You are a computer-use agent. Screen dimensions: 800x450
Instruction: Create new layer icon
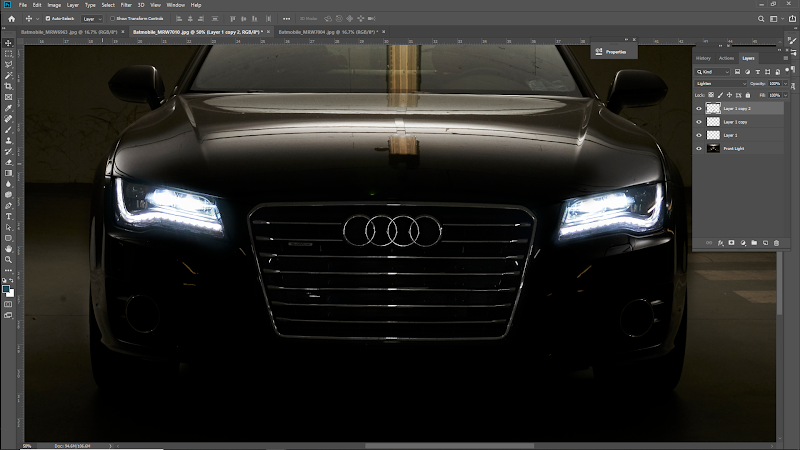tap(765, 243)
